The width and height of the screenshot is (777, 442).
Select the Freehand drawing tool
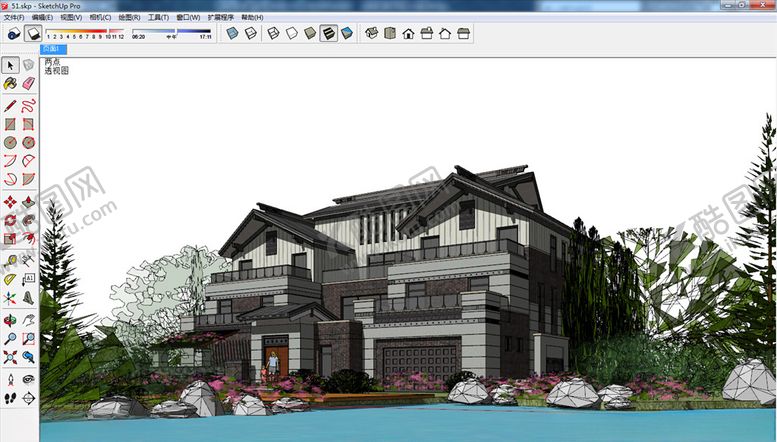click(28, 105)
